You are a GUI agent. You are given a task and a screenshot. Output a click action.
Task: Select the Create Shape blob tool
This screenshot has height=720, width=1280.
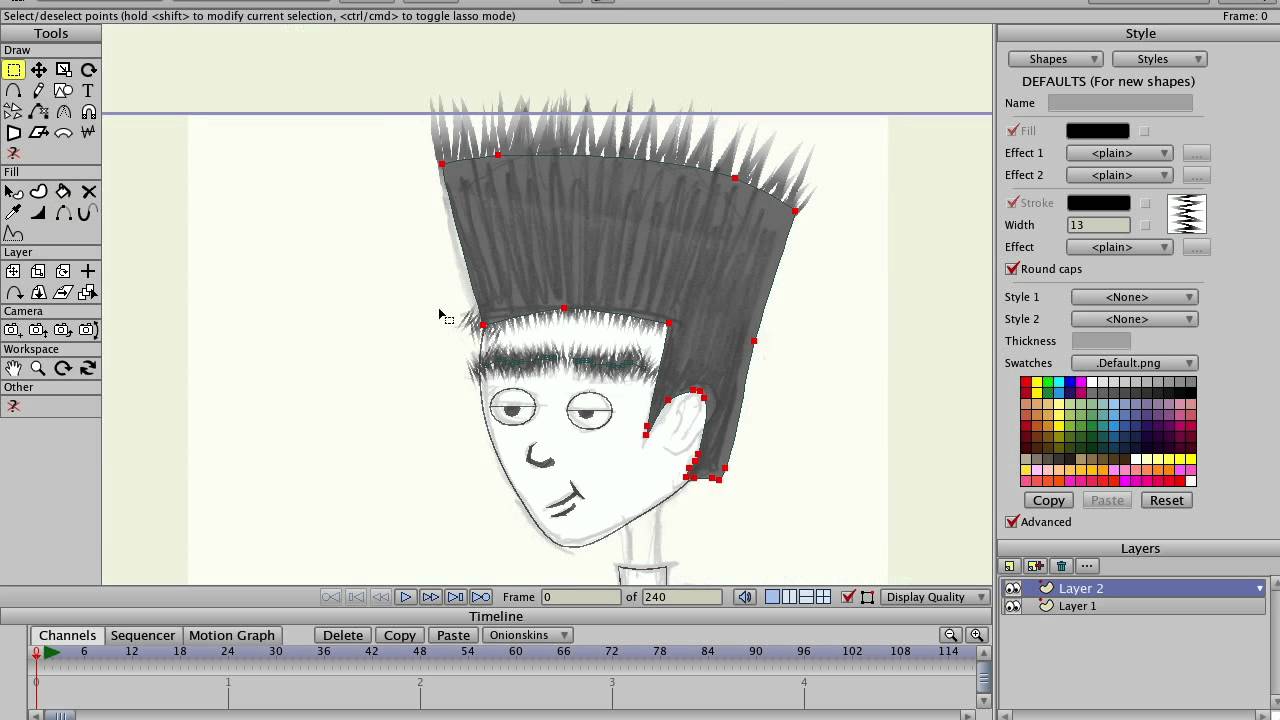[x=38, y=191]
